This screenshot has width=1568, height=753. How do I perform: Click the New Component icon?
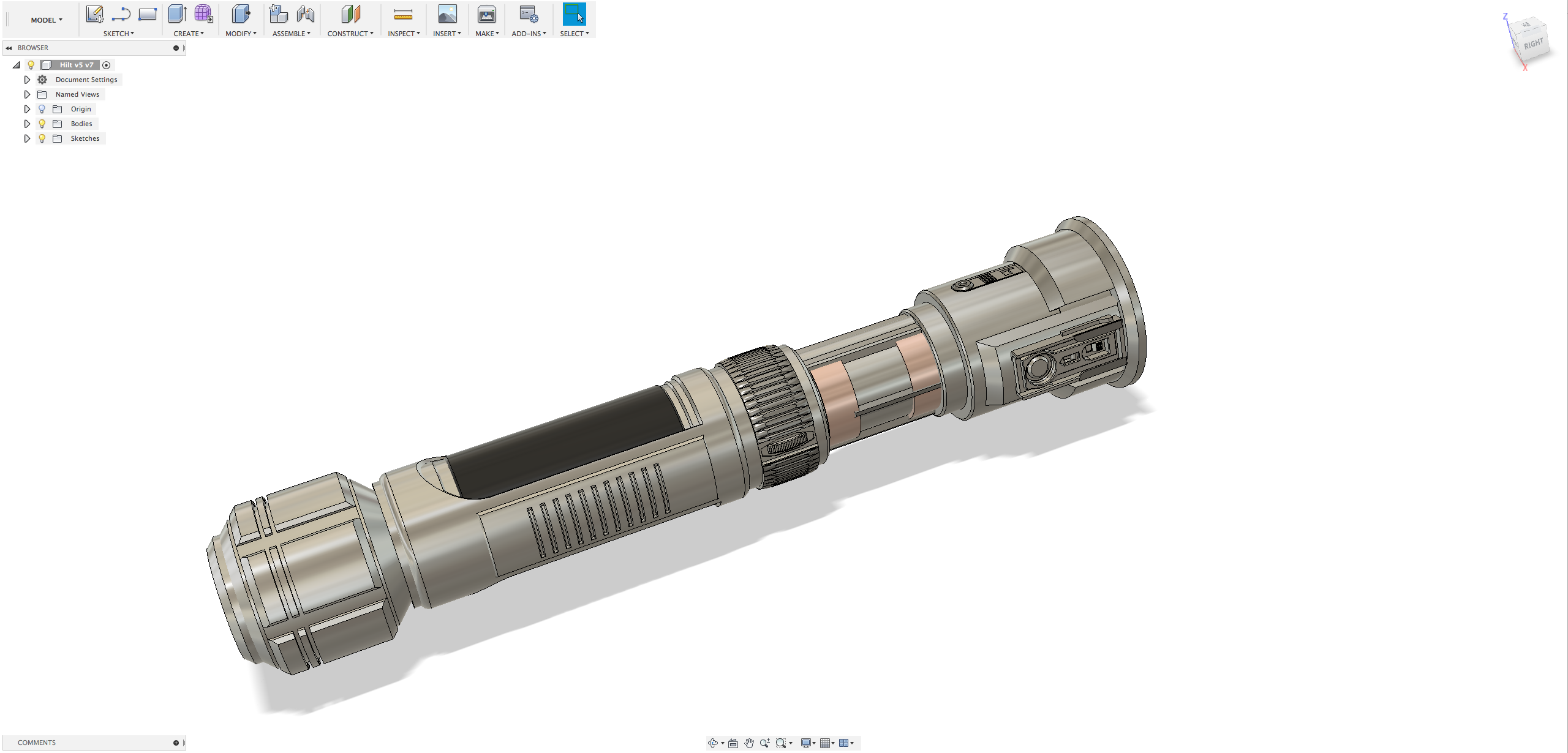point(279,14)
